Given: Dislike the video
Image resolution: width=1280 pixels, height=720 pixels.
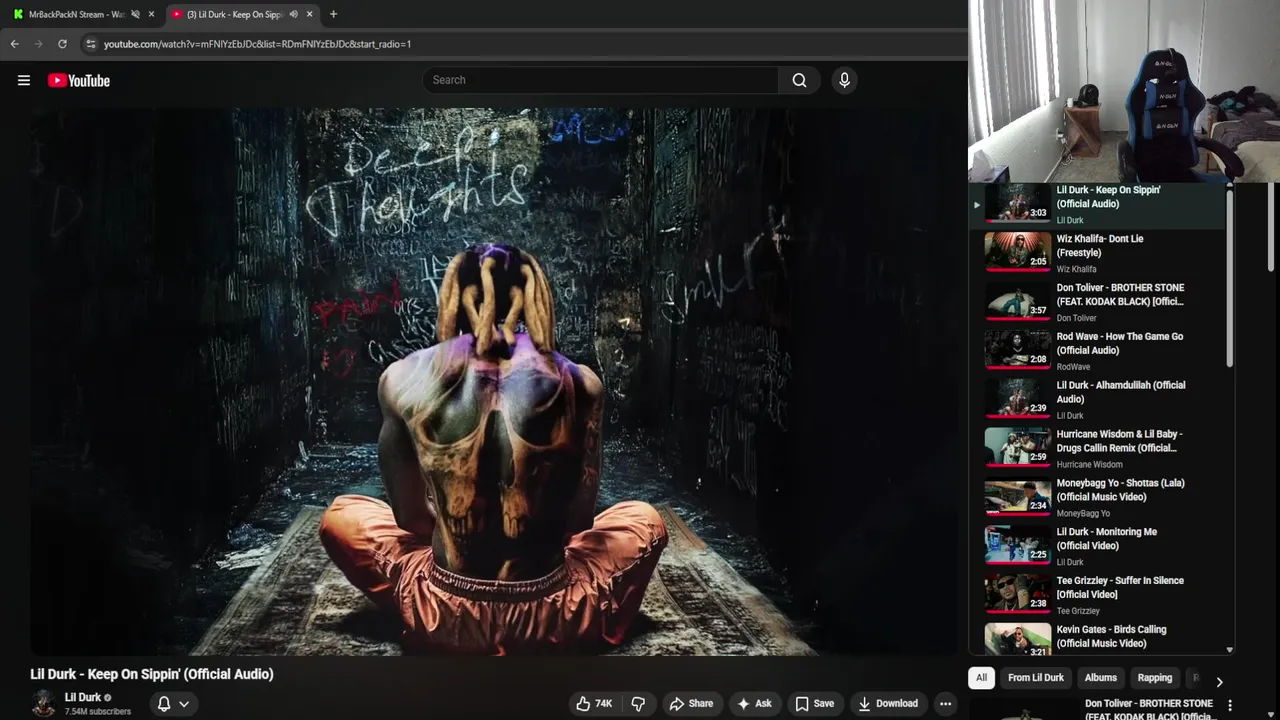Looking at the screenshot, I should (x=638, y=704).
